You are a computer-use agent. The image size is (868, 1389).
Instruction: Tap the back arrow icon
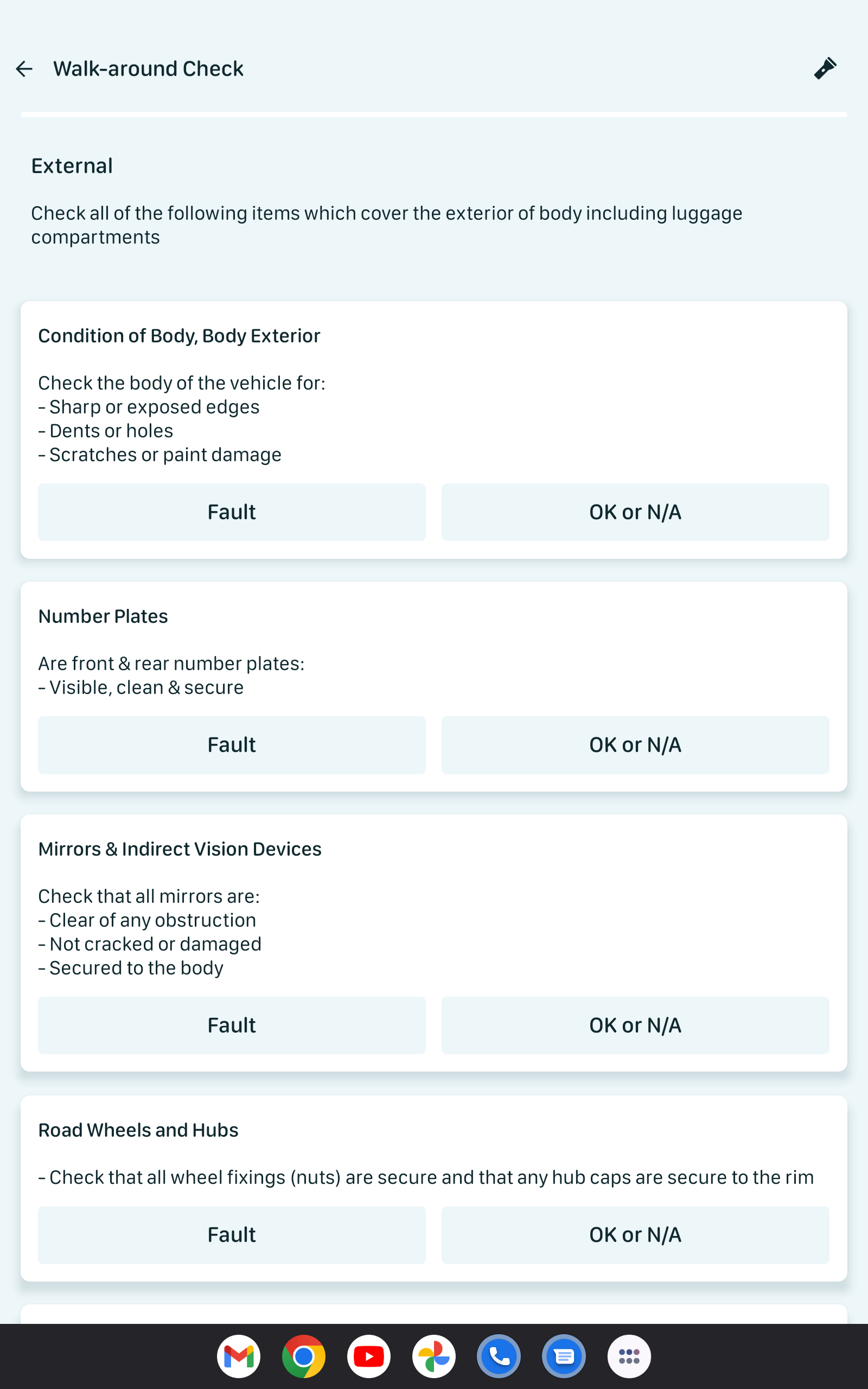(x=24, y=69)
